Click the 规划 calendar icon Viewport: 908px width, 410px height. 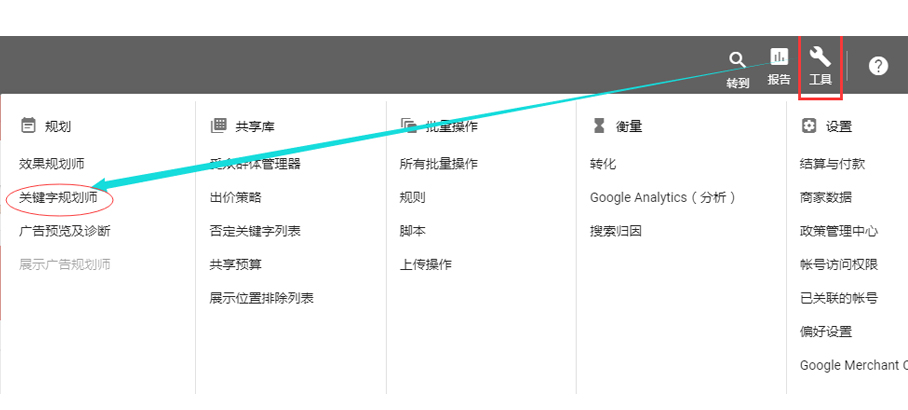[28, 126]
